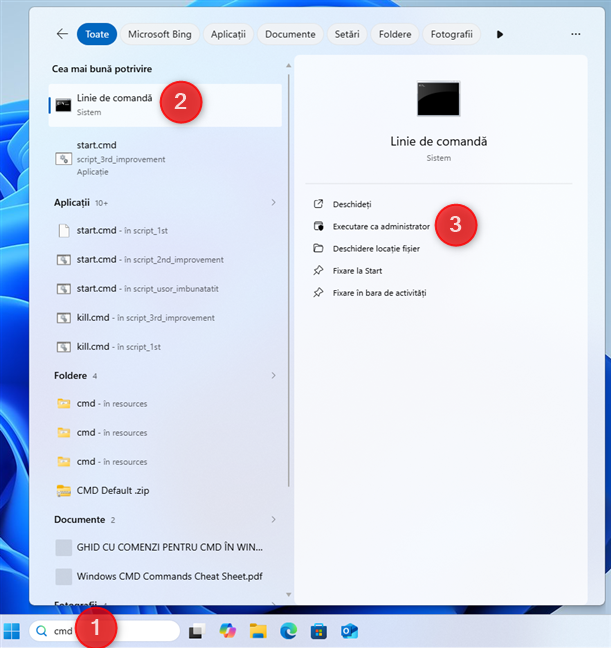Open the three-dot options menu
Screen dimensions: 611x648
pos(575,34)
